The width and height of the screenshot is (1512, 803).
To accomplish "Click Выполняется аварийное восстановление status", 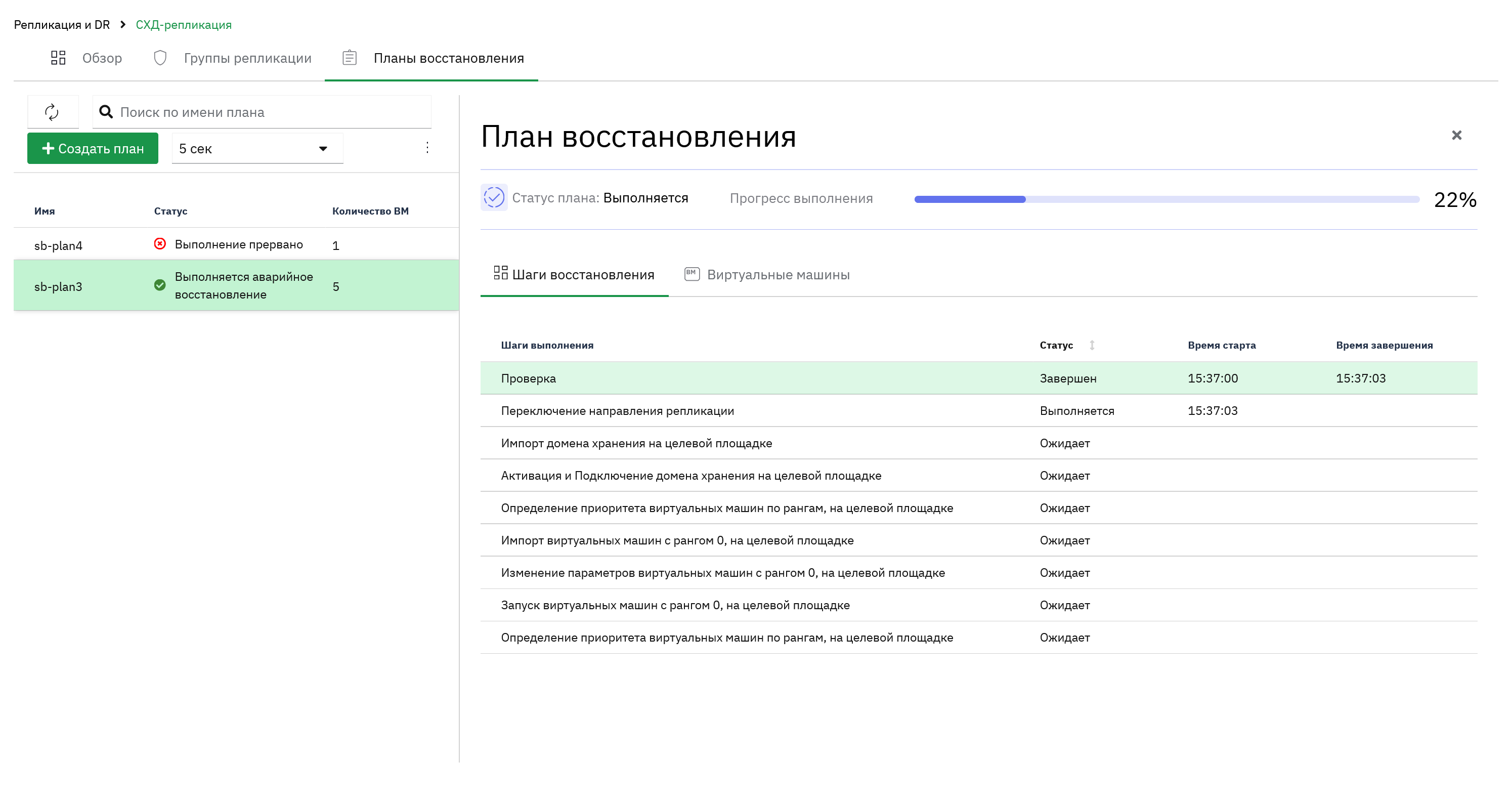I will (244, 286).
